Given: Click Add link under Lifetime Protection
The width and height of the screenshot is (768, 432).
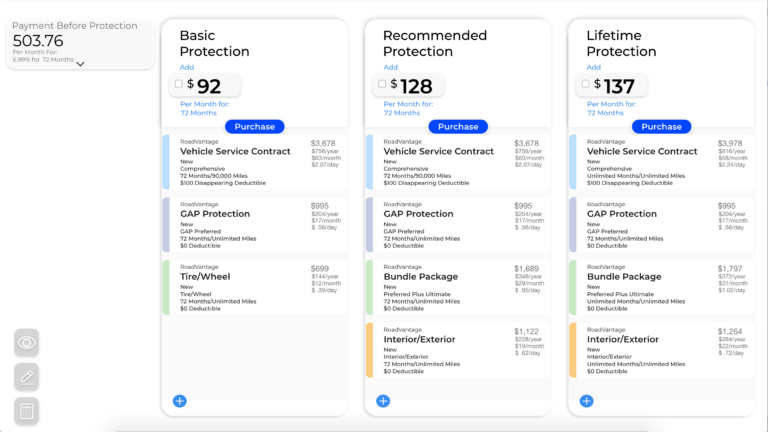Looking at the screenshot, I should [x=593, y=67].
